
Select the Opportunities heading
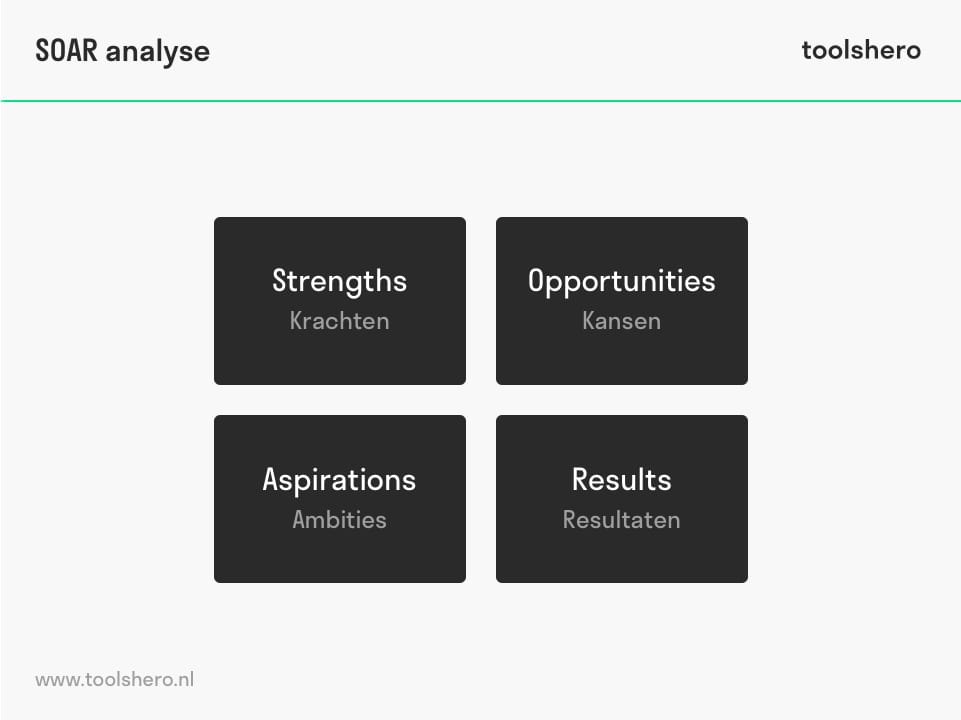pyautogui.click(x=621, y=281)
